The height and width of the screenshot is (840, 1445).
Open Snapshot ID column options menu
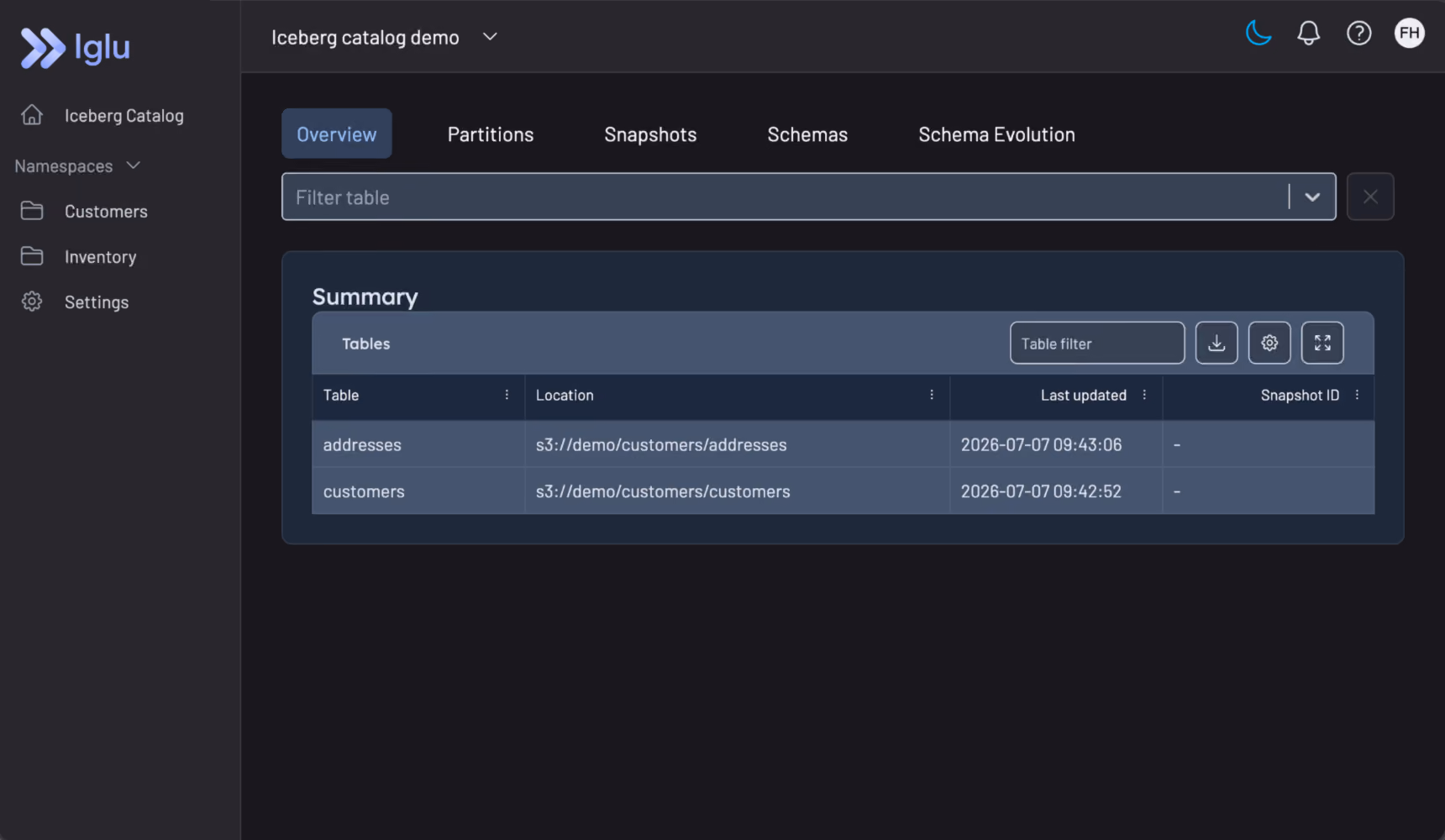click(x=1357, y=395)
